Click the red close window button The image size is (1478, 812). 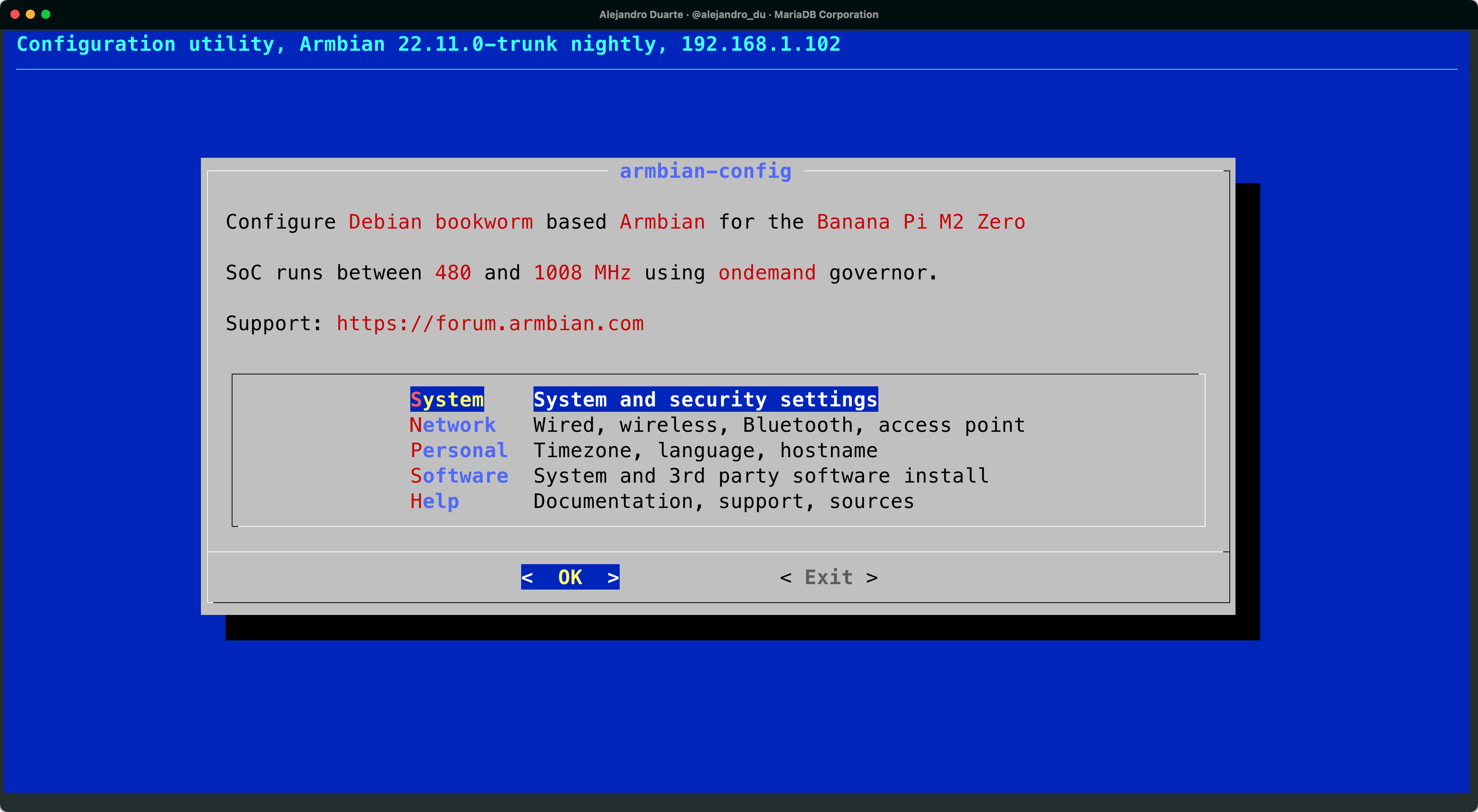click(15, 14)
